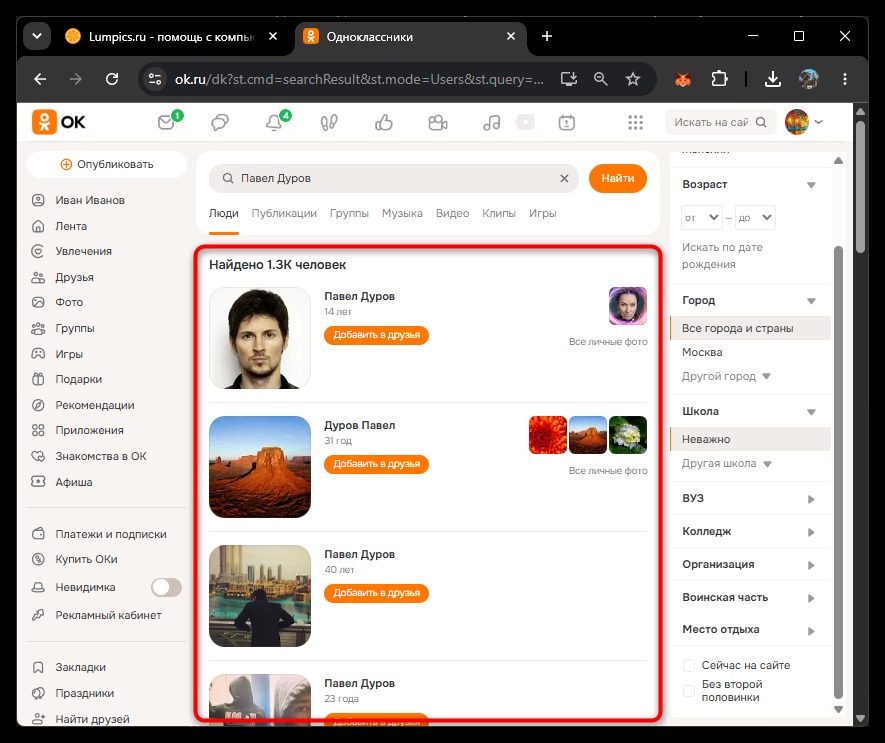Check Без второй половинки checkbox
This screenshot has width=885, height=743.
(689, 690)
